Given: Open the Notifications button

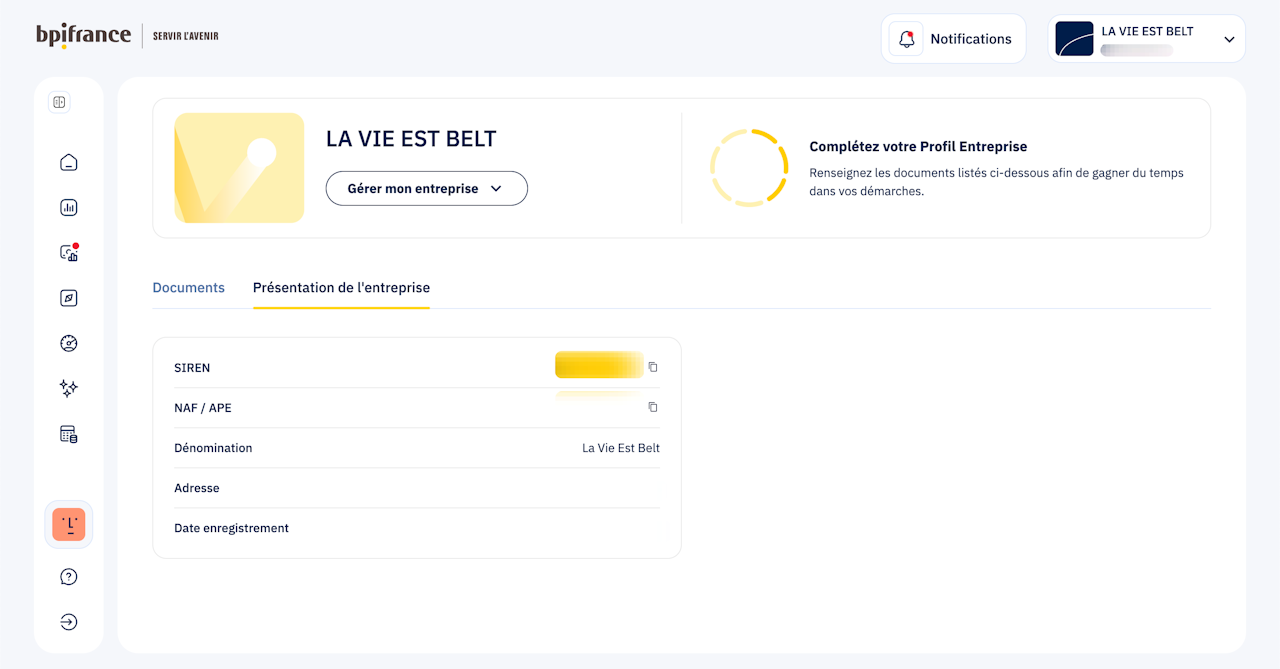Looking at the screenshot, I should tap(953, 39).
